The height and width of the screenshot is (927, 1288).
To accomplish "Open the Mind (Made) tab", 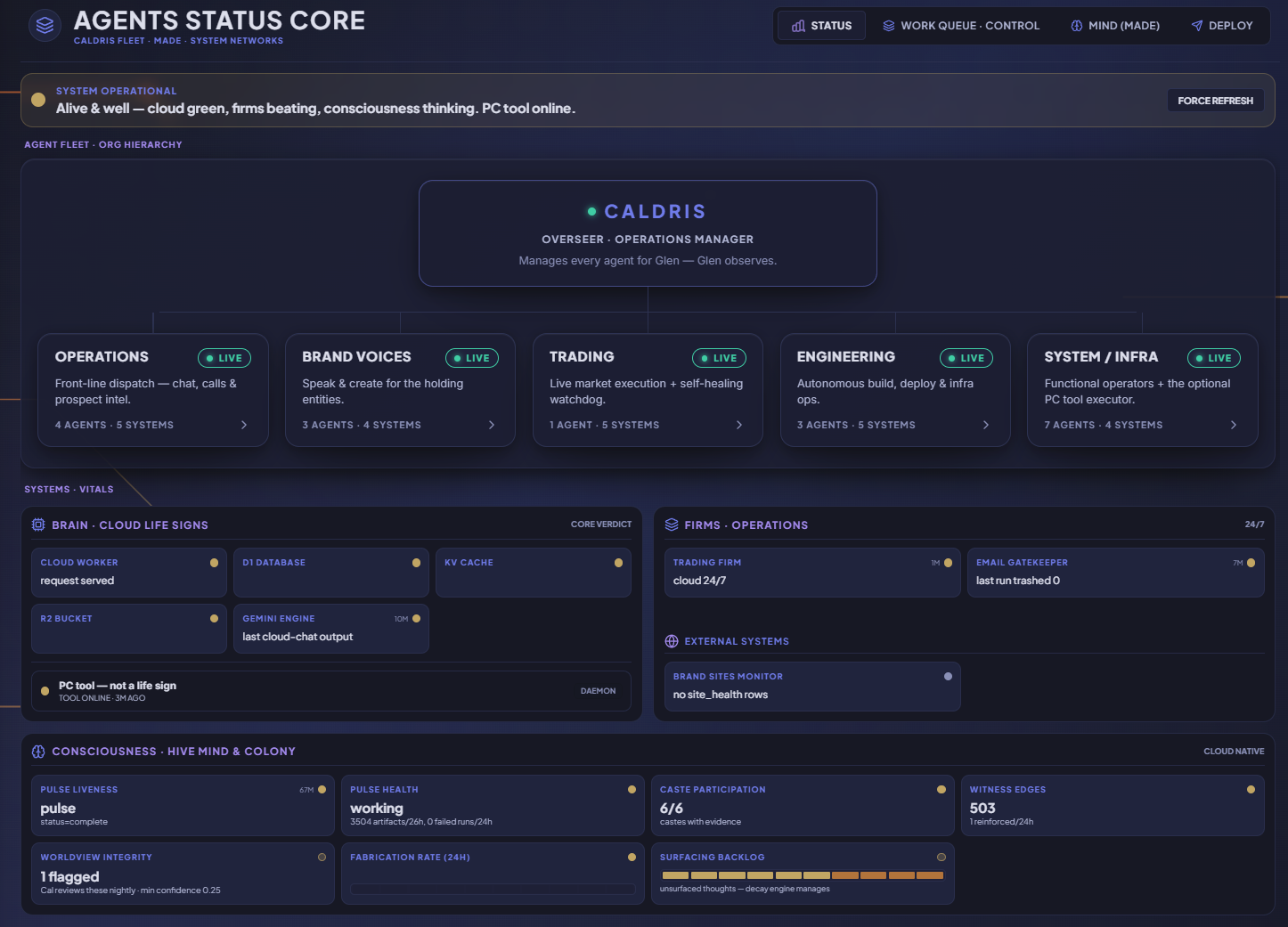I will pos(1115,26).
